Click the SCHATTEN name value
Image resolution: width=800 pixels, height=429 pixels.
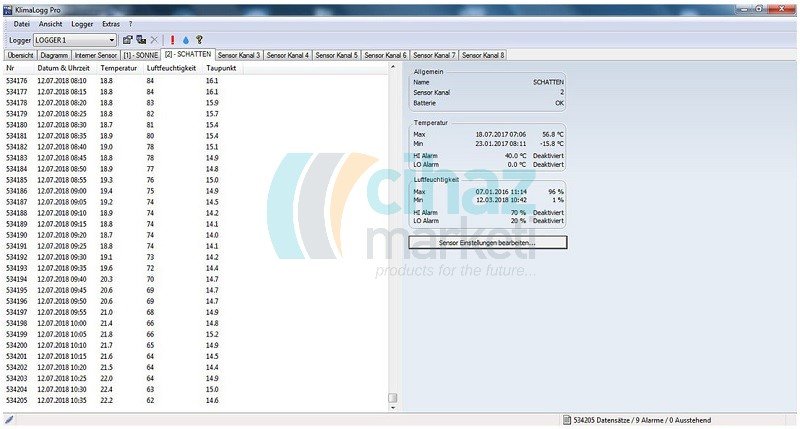548,82
